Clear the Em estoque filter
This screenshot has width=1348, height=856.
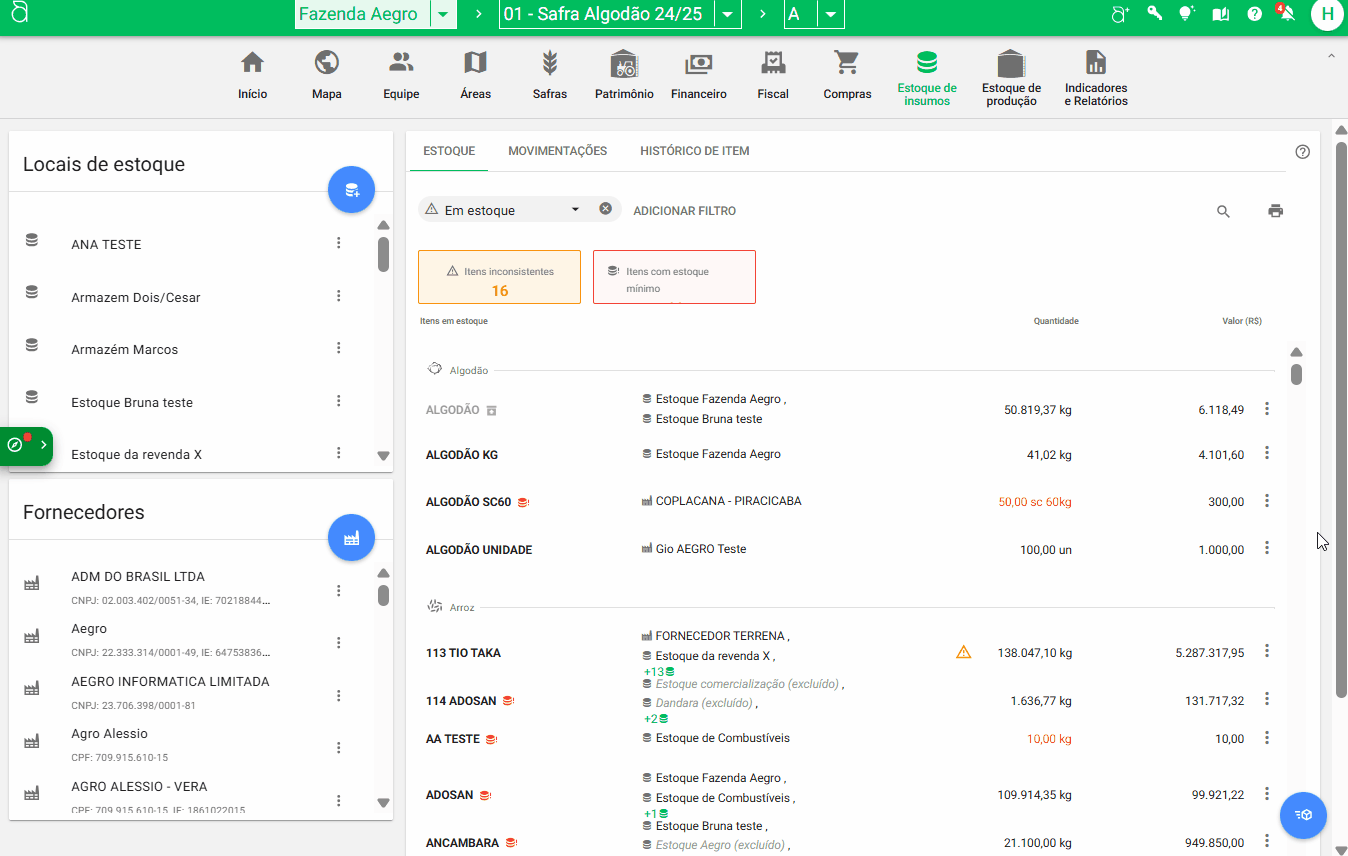(605, 209)
